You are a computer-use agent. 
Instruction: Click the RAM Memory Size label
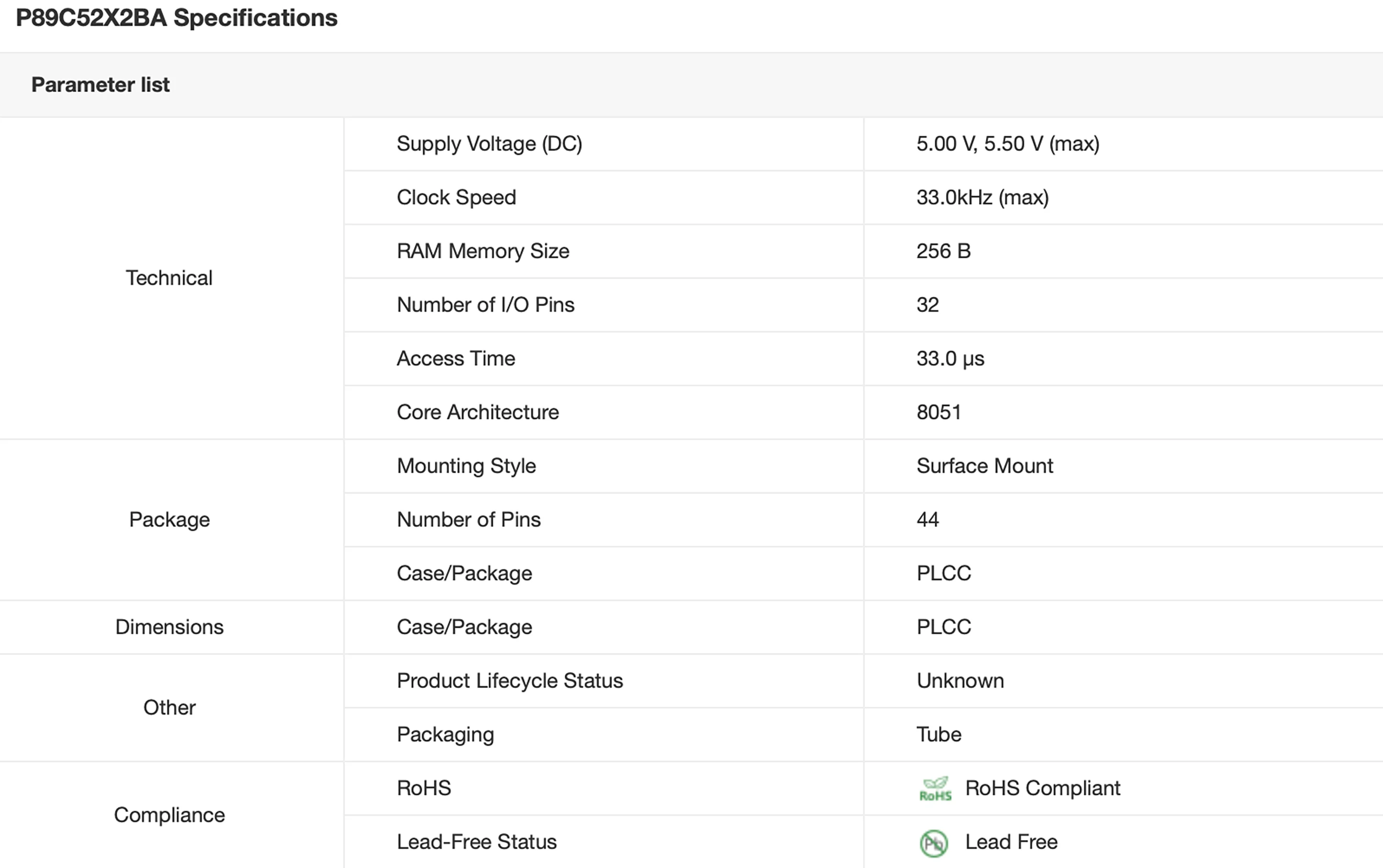coord(482,251)
